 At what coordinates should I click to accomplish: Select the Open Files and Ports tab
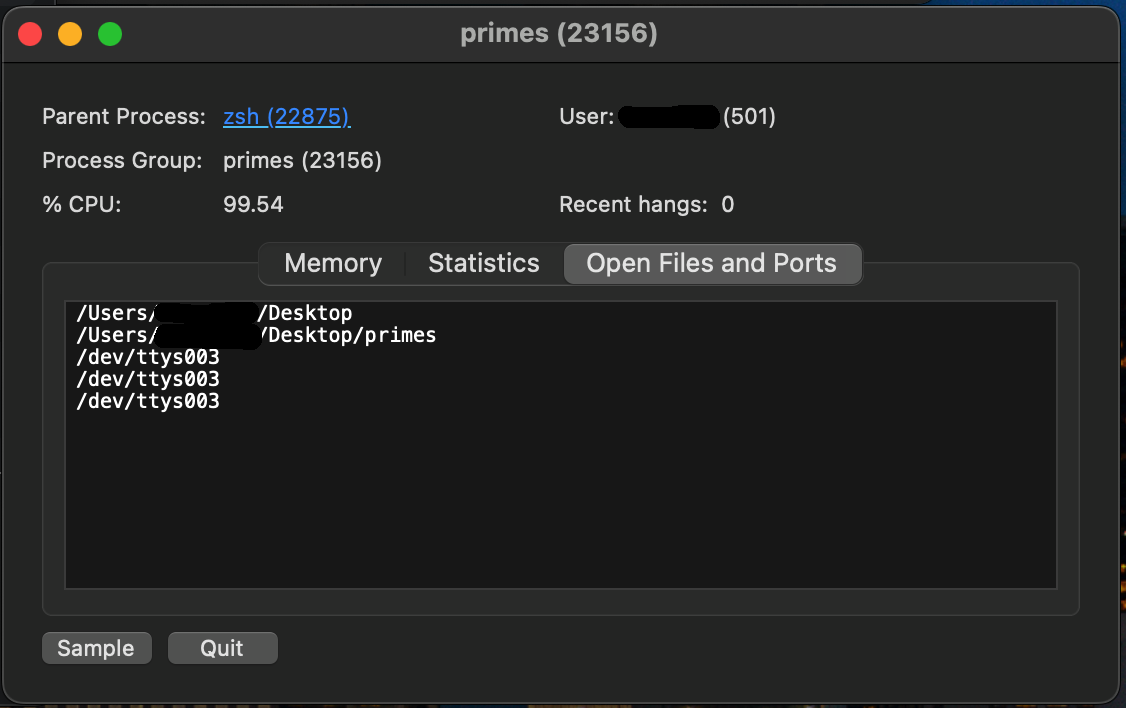point(711,264)
